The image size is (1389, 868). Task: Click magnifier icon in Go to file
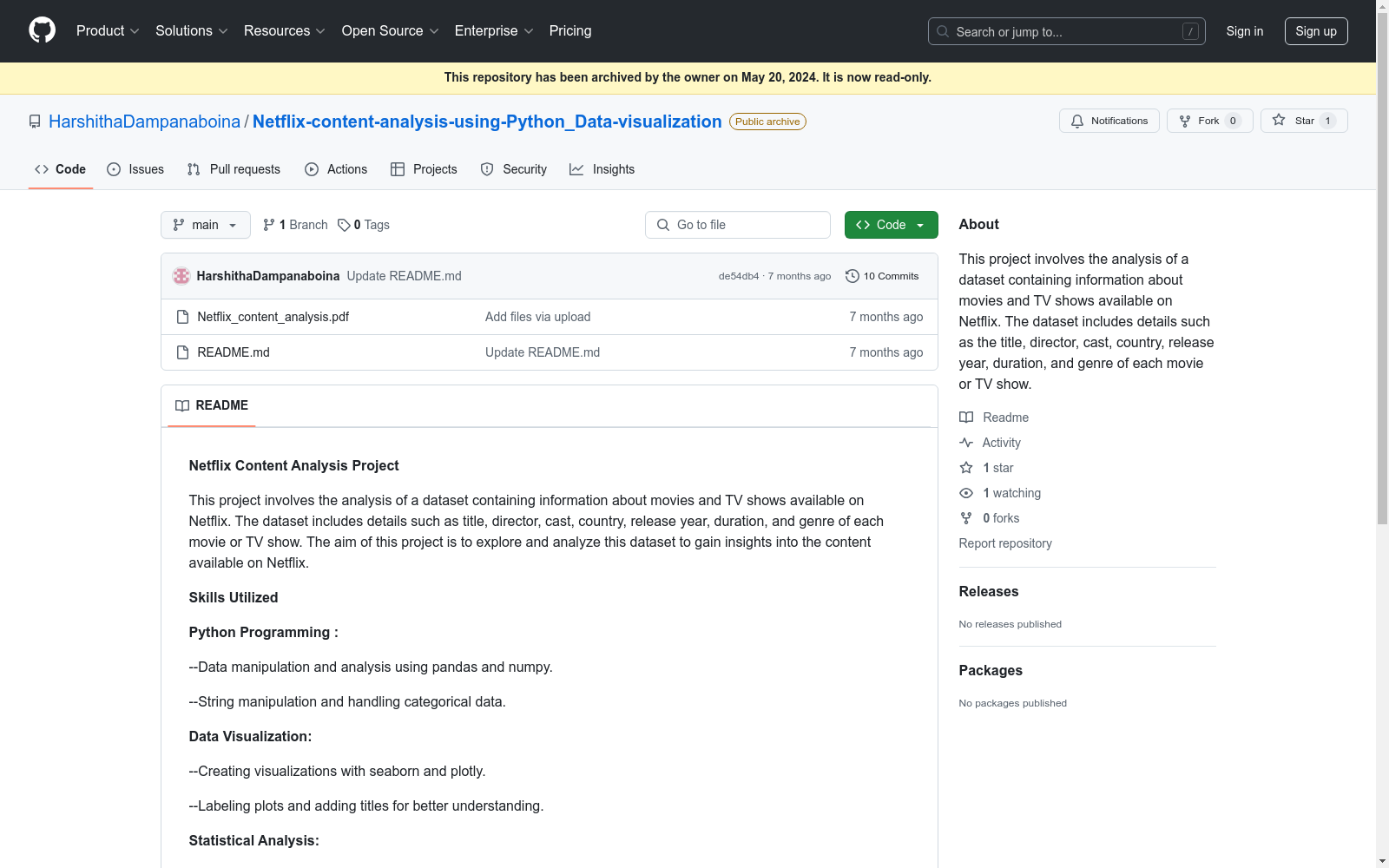(x=663, y=225)
